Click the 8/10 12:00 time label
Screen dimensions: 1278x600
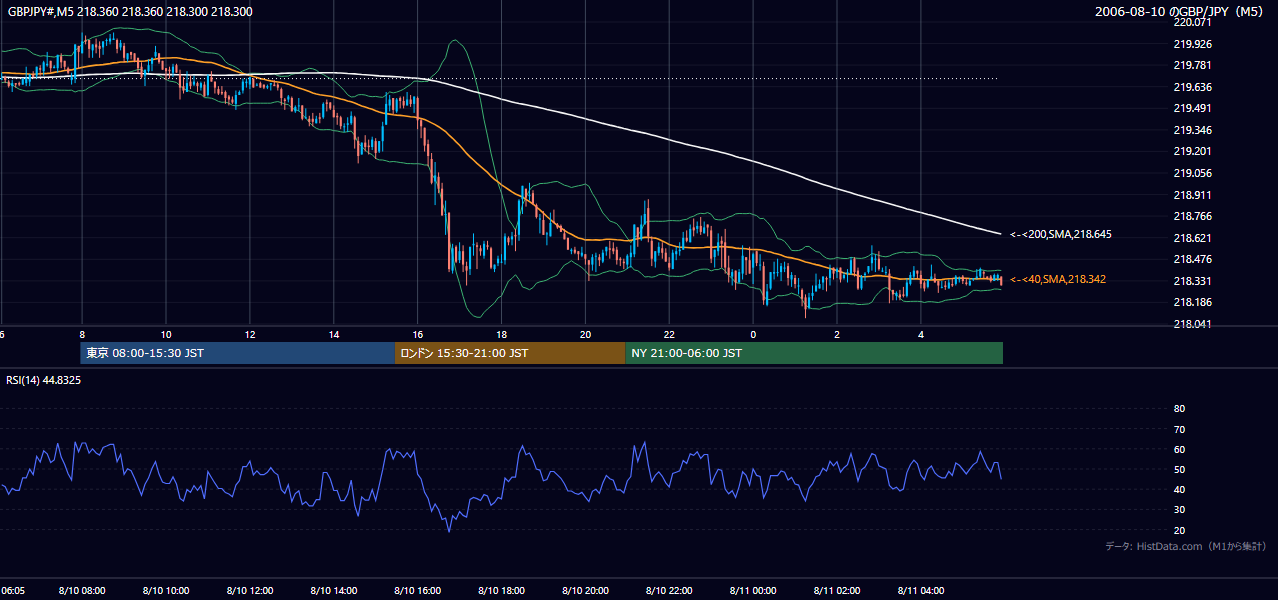tap(251, 590)
